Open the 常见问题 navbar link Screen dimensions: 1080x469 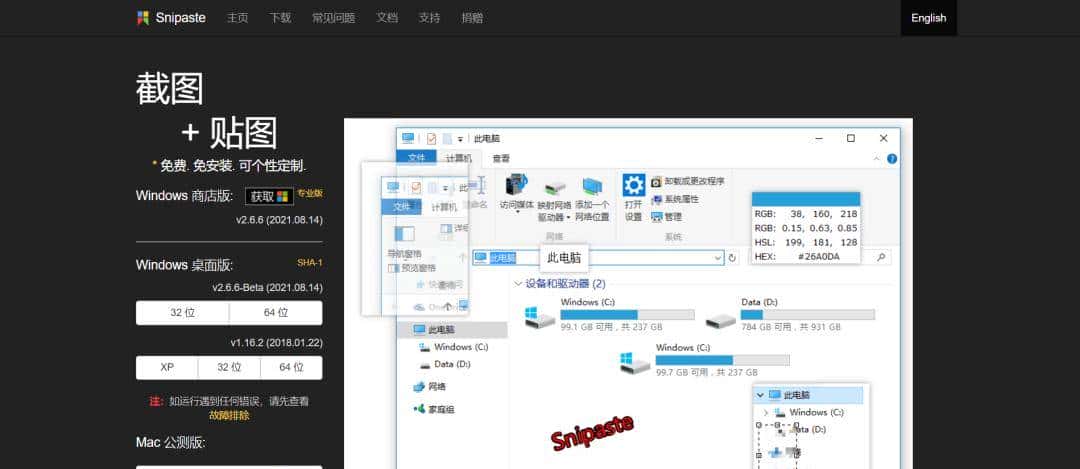click(x=333, y=18)
